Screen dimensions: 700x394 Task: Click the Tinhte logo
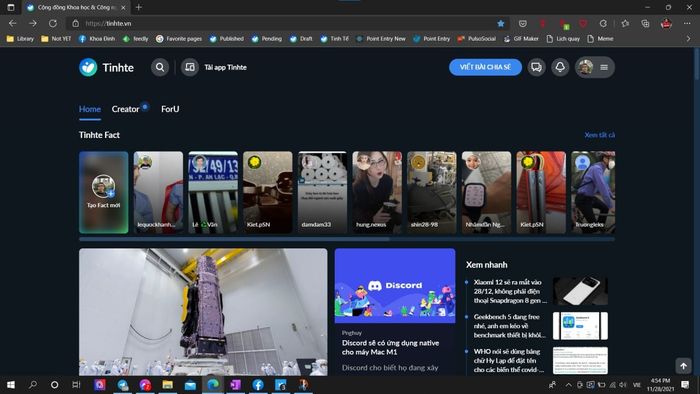pyautogui.click(x=106, y=67)
